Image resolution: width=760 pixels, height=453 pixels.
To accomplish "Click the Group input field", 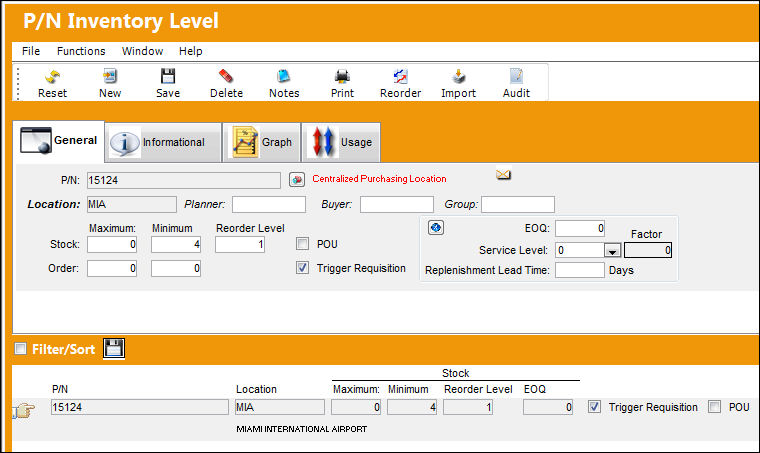I will point(518,204).
